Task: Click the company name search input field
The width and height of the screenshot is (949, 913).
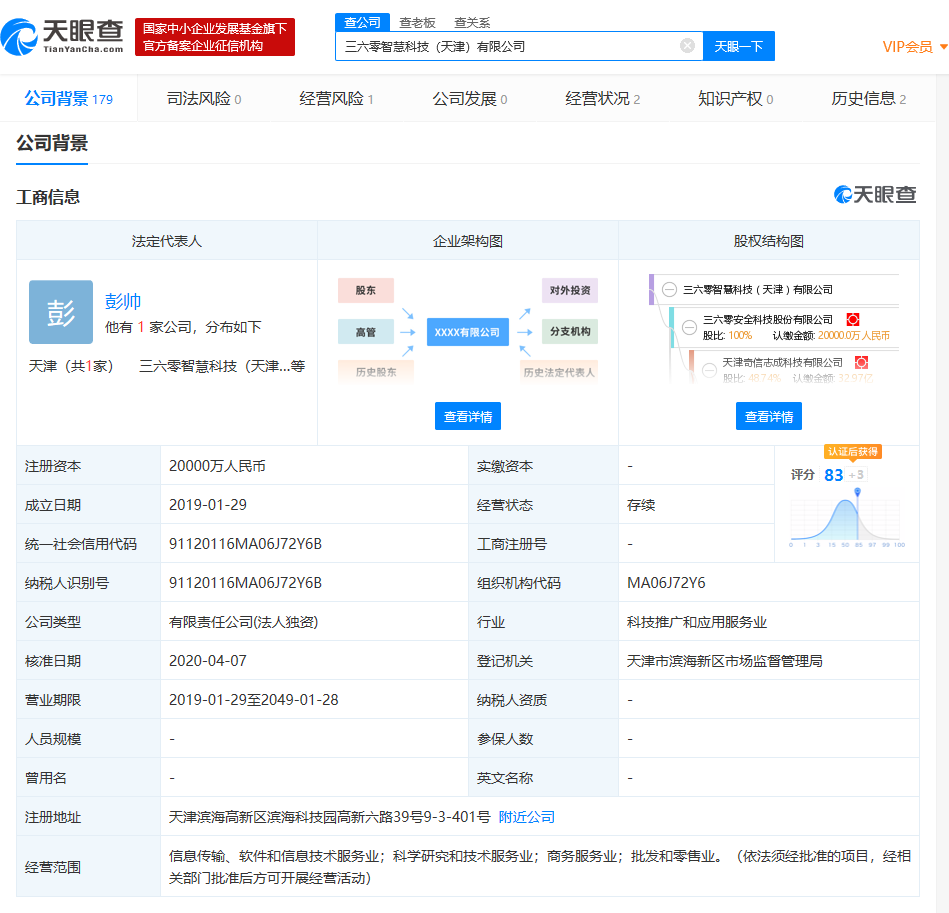Action: (x=508, y=46)
